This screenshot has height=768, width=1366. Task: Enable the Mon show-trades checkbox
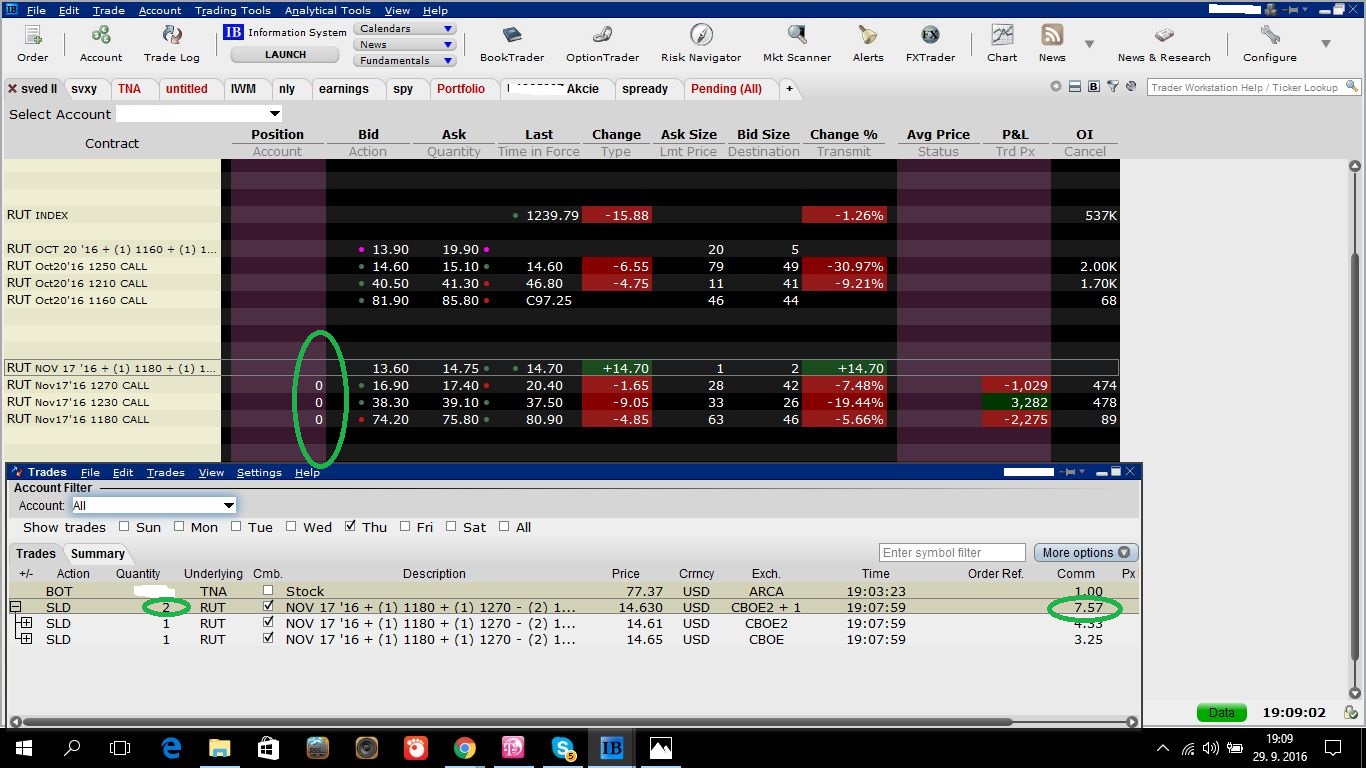[179, 526]
